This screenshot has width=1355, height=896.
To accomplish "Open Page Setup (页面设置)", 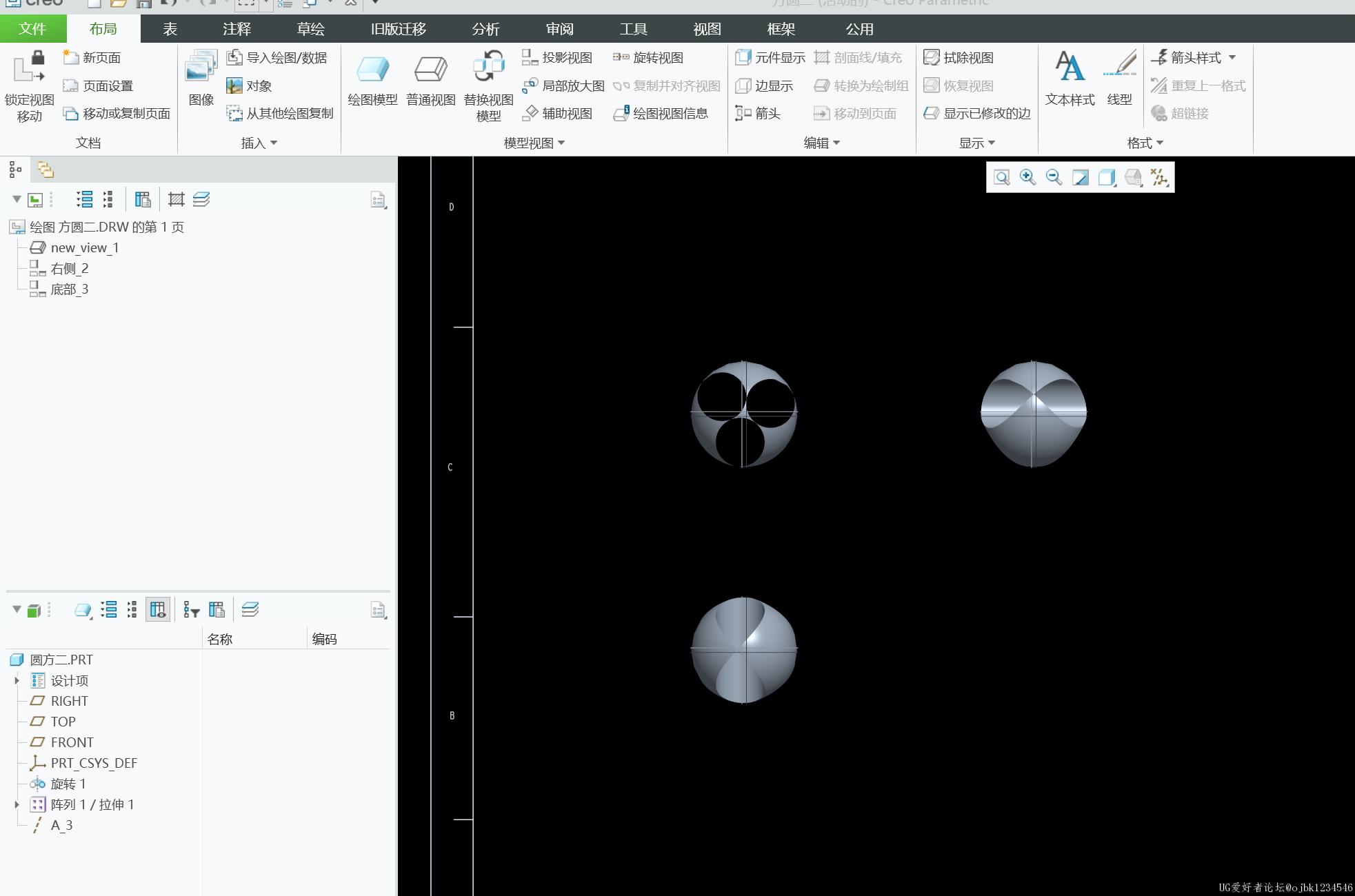I will (x=98, y=86).
